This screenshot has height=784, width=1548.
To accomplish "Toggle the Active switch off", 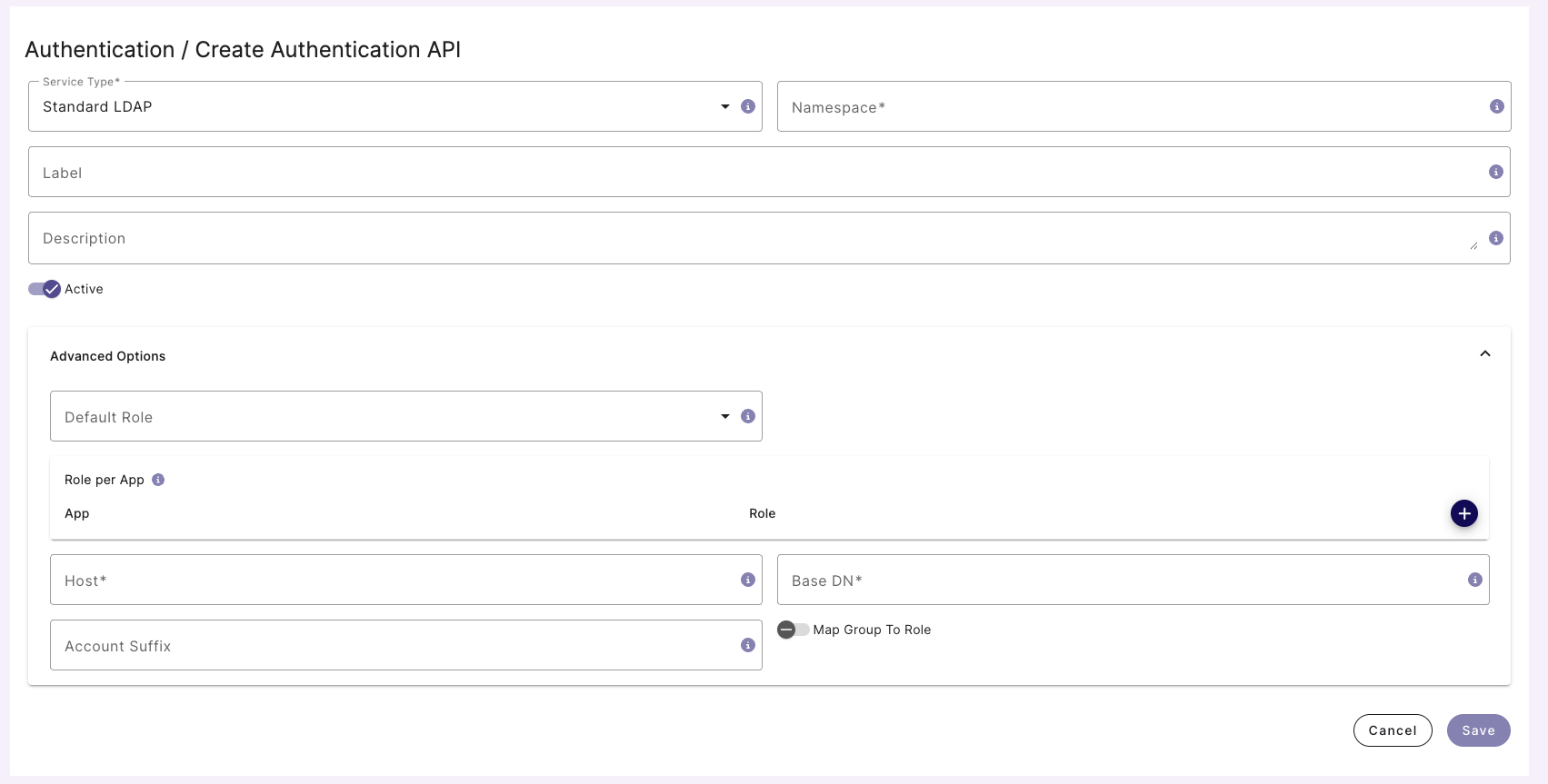I will [x=45, y=289].
